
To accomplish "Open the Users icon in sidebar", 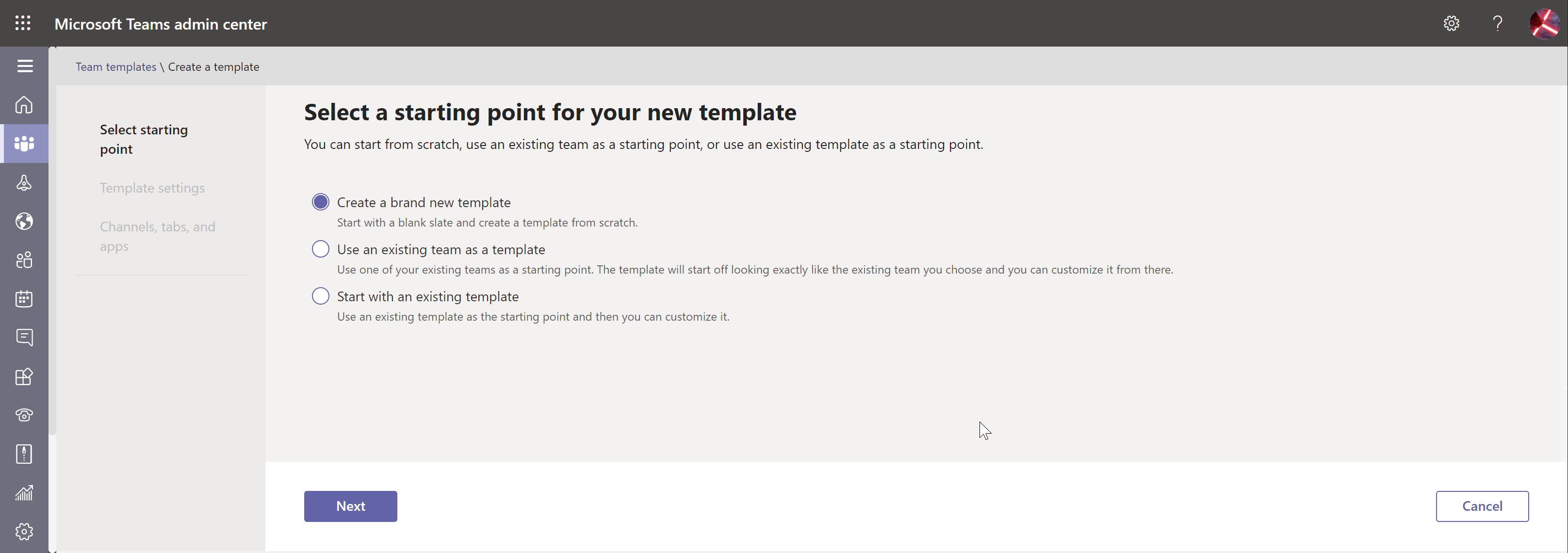I will click(x=24, y=260).
